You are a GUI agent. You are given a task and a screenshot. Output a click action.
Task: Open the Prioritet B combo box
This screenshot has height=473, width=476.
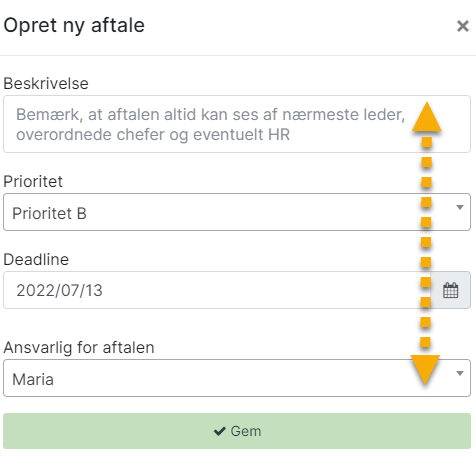coord(237,212)
